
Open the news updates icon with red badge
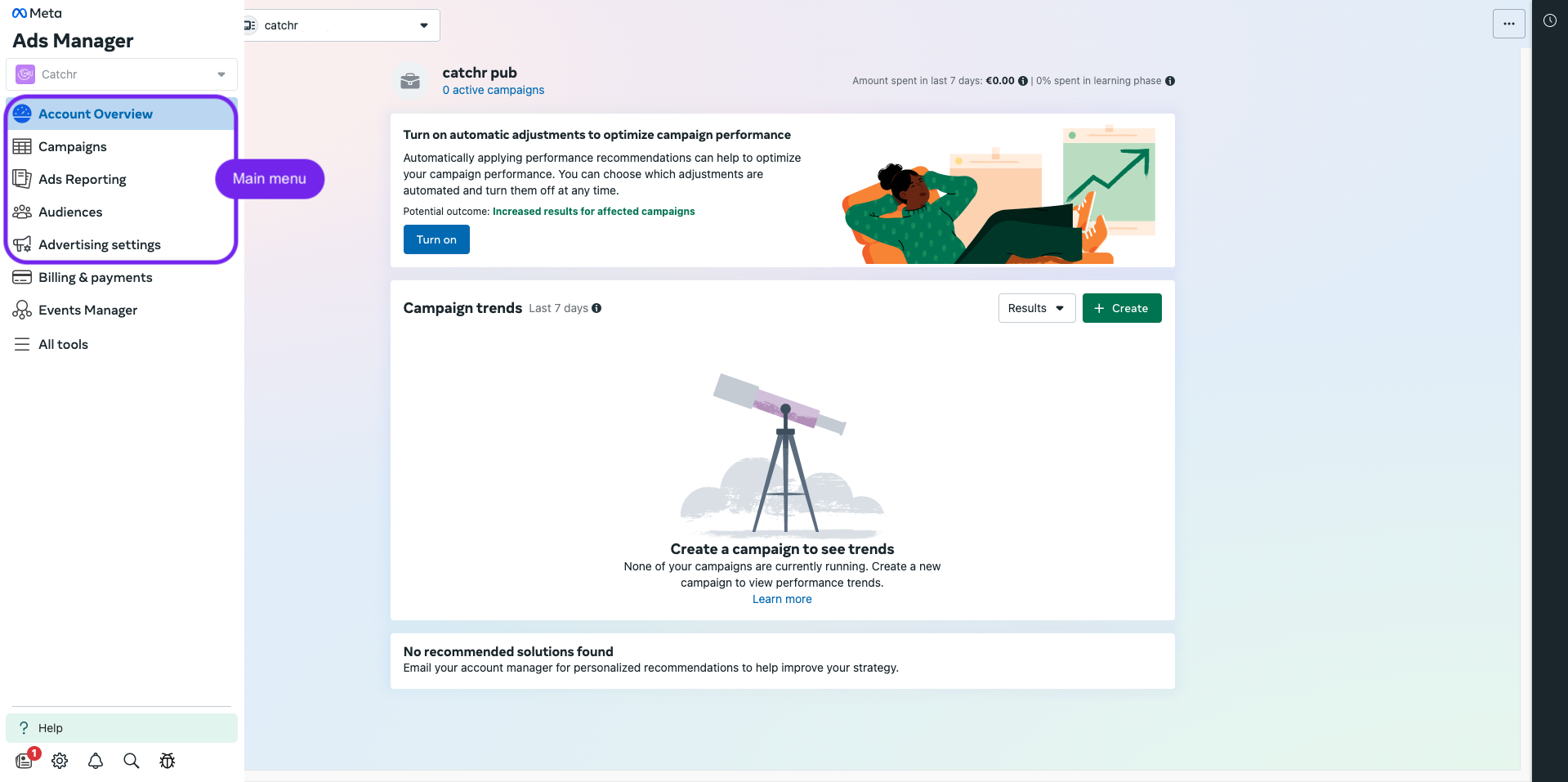(x=25, y=759)
